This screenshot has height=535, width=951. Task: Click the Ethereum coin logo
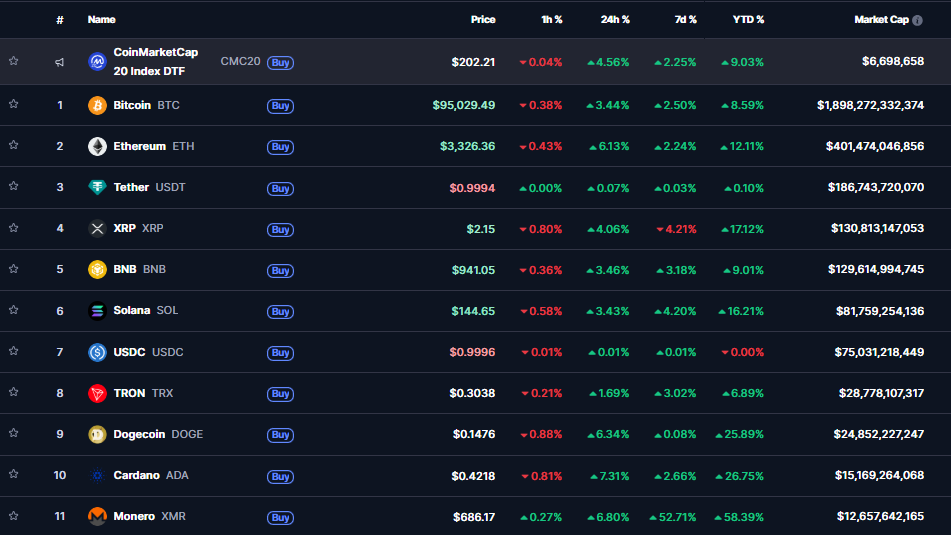coord(97,147)
